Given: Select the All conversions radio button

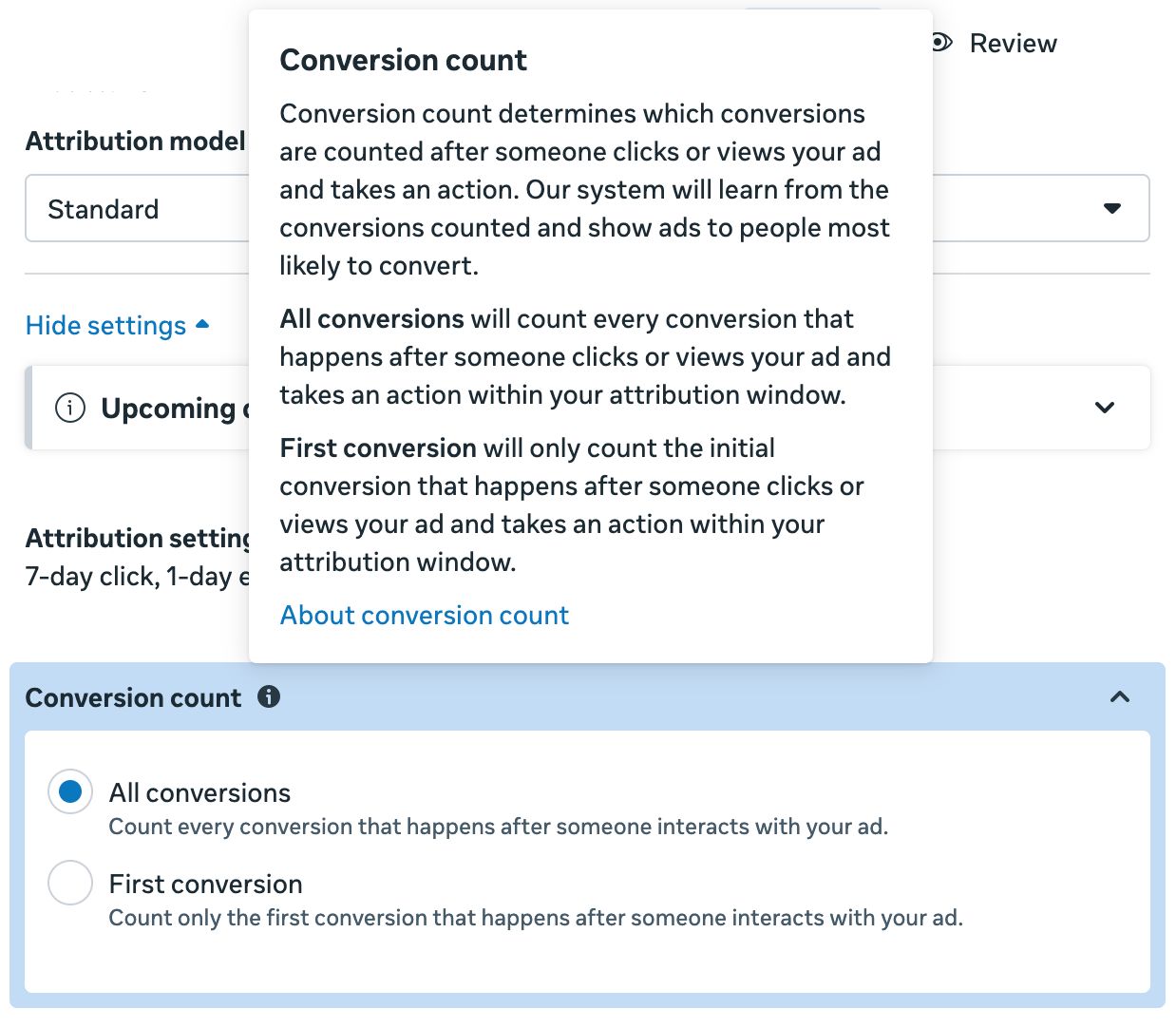Looking at the screenshot, I should [70, 791].
